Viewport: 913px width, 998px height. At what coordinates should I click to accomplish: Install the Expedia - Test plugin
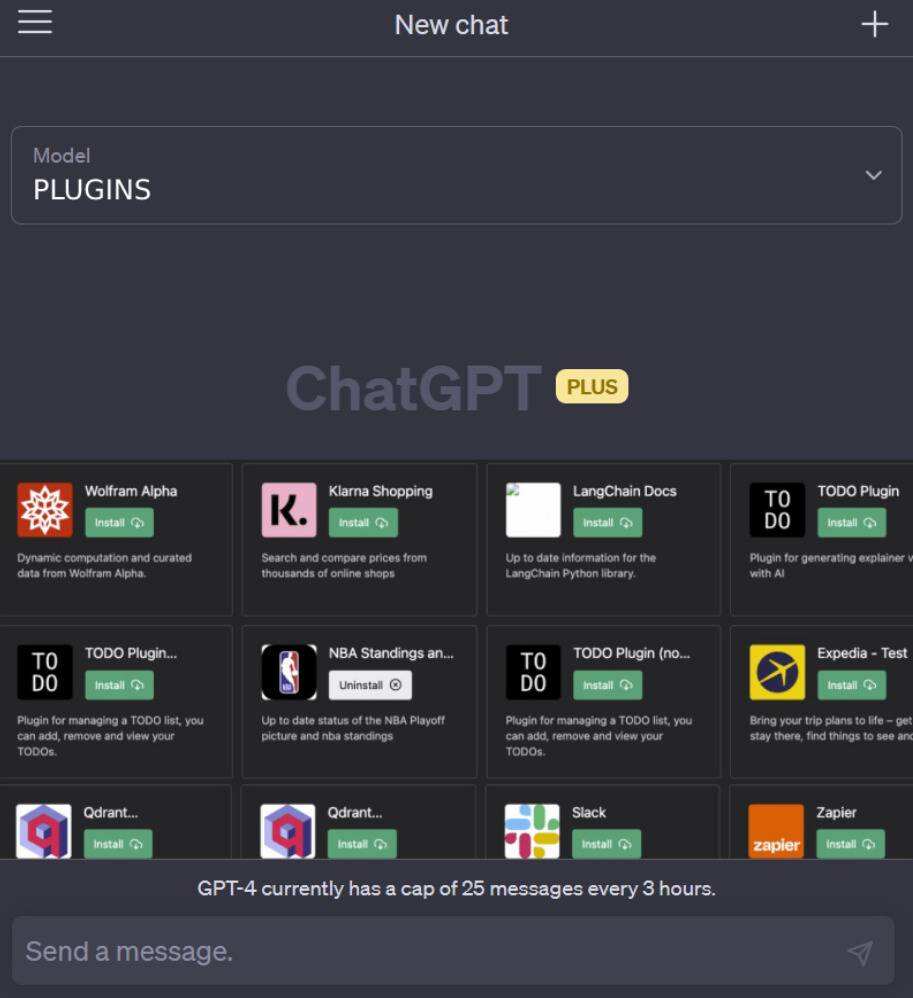(851, 685)
